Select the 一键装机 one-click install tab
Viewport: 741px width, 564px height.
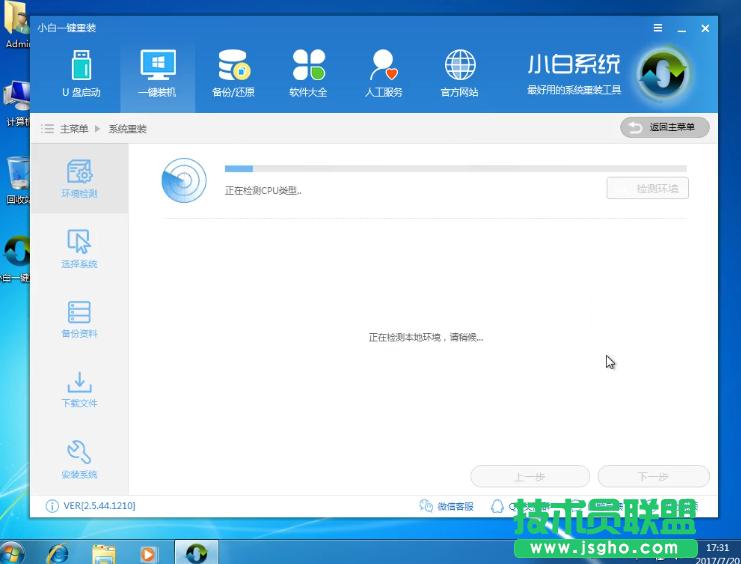156,75
